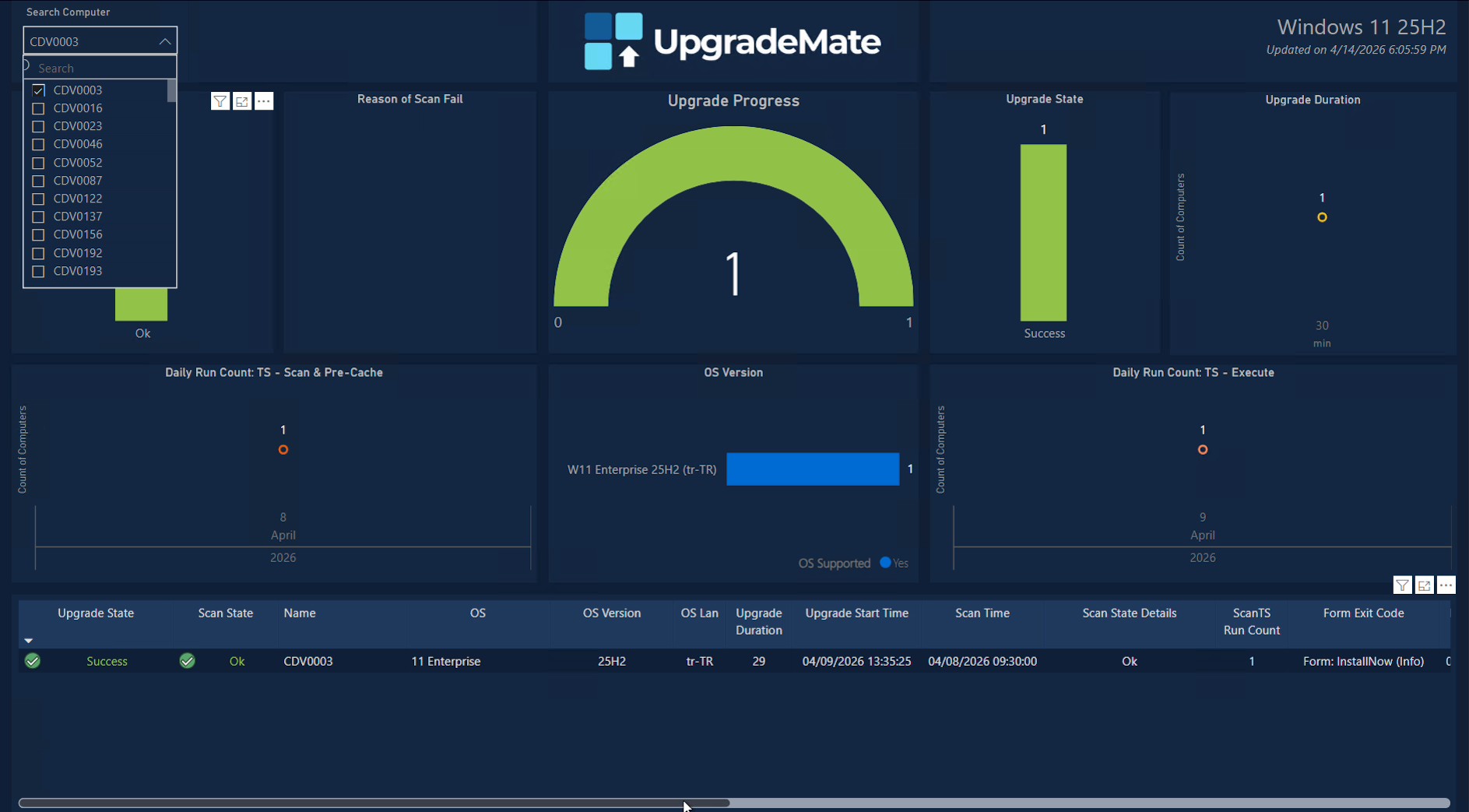Click the magnifier icon in slicer search
The height and width of the screenshot is (812, 1469).
pos(26,65)
